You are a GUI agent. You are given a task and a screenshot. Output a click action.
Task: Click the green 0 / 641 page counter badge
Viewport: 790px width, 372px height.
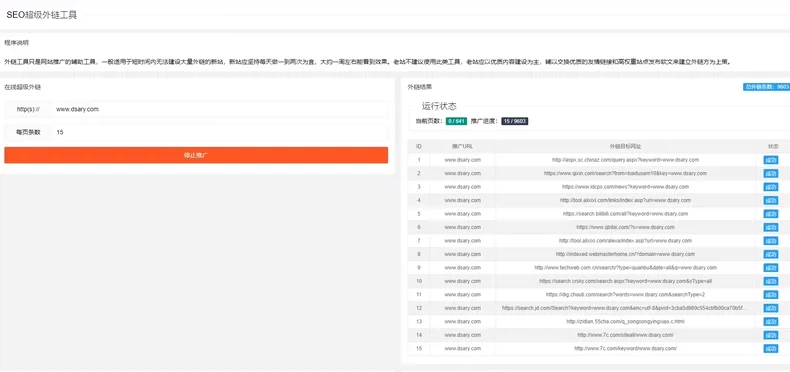(x=456, y=121)
